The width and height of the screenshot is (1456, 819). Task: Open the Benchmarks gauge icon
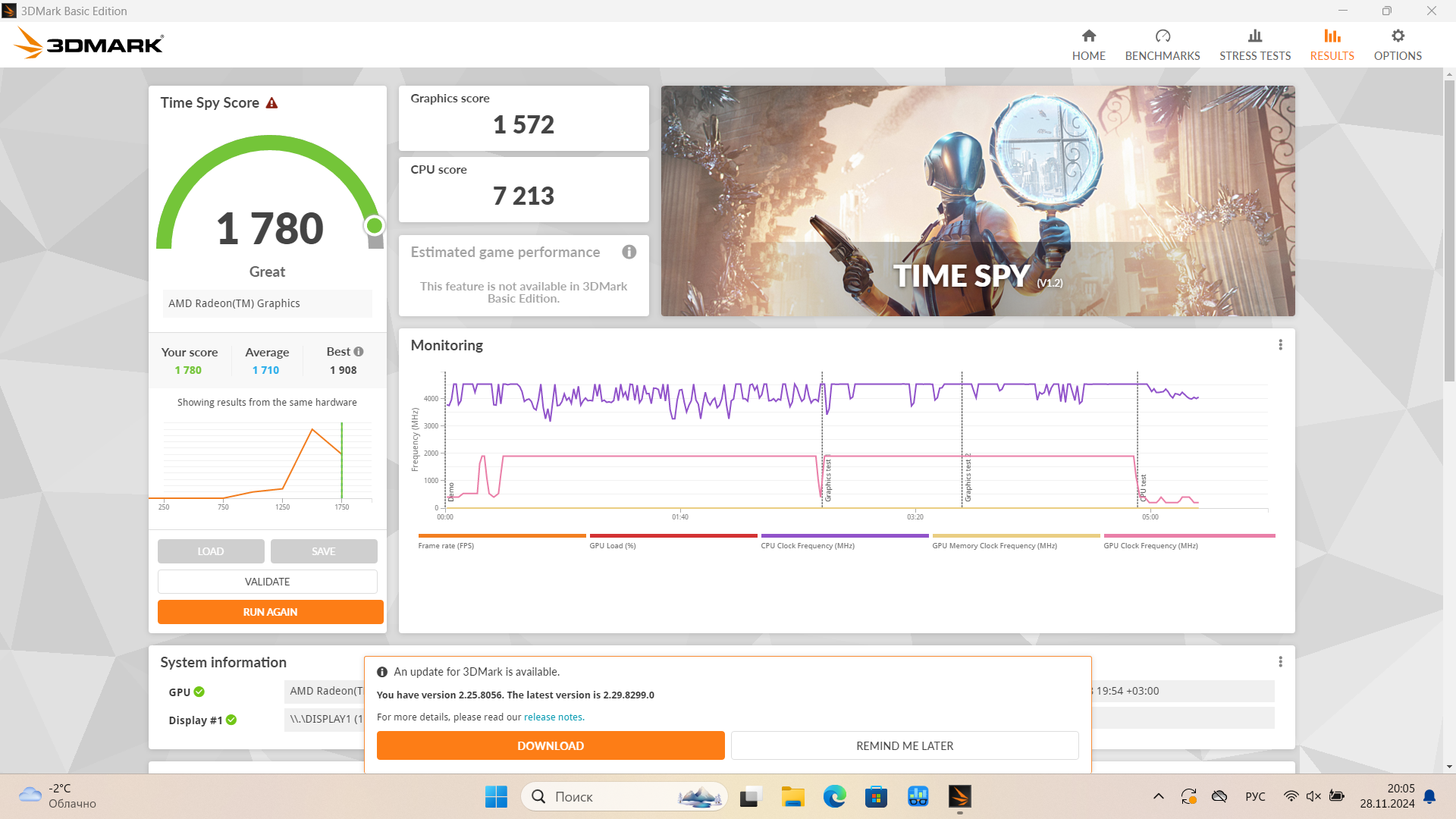point(1162,36)
